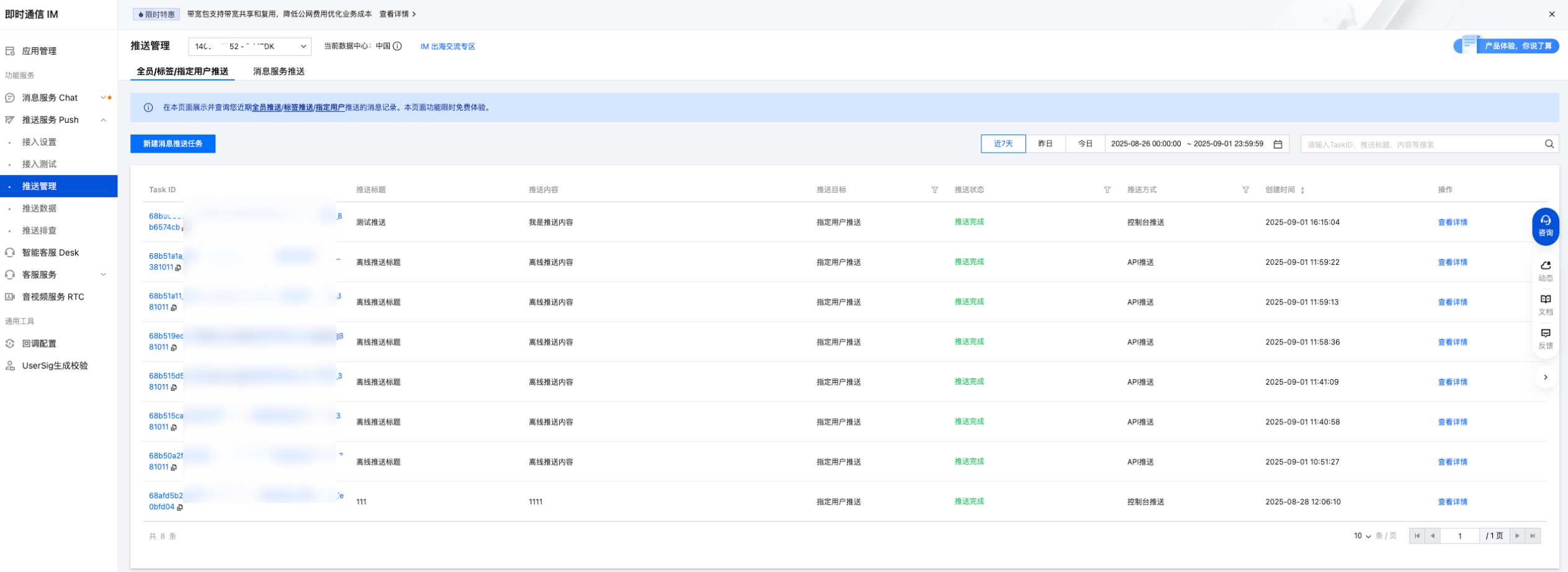Viewport: 1568px width, 572px height.
Task: Click the 反馈 feedback icon
Action: click(x=1545, y=338)
